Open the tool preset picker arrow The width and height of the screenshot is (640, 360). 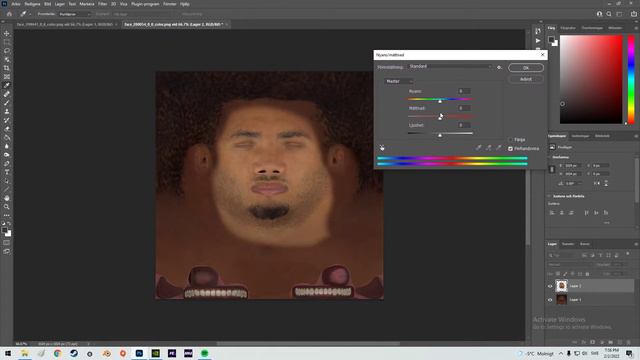30,14
